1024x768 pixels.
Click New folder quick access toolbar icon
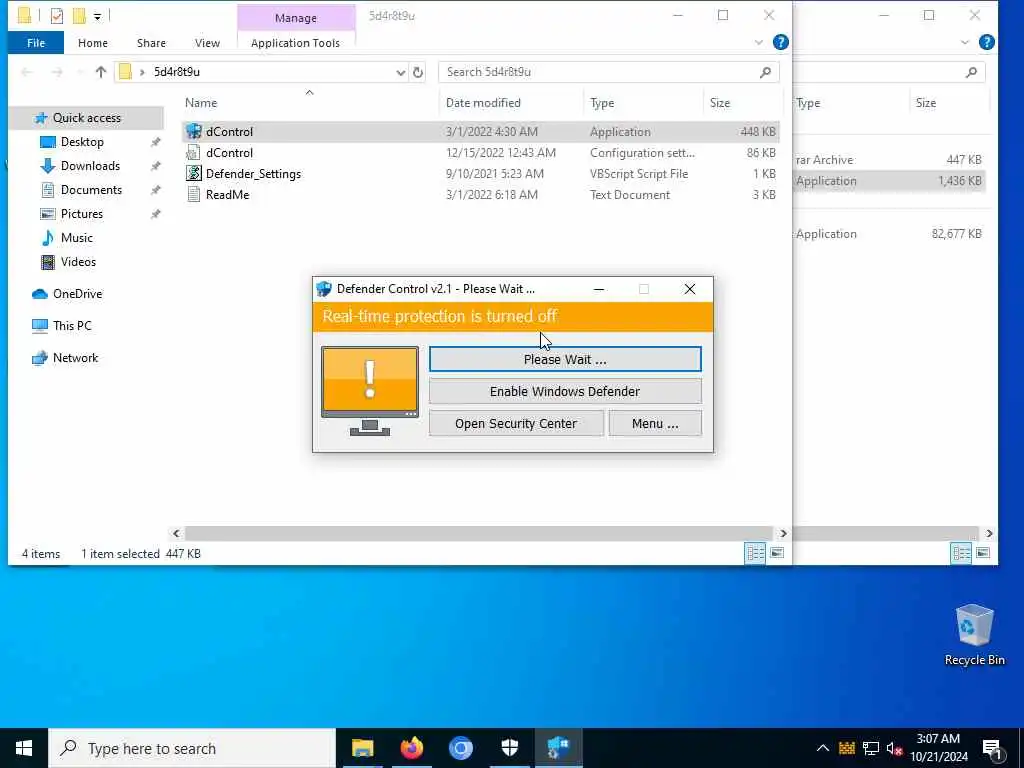coord(79,16)
